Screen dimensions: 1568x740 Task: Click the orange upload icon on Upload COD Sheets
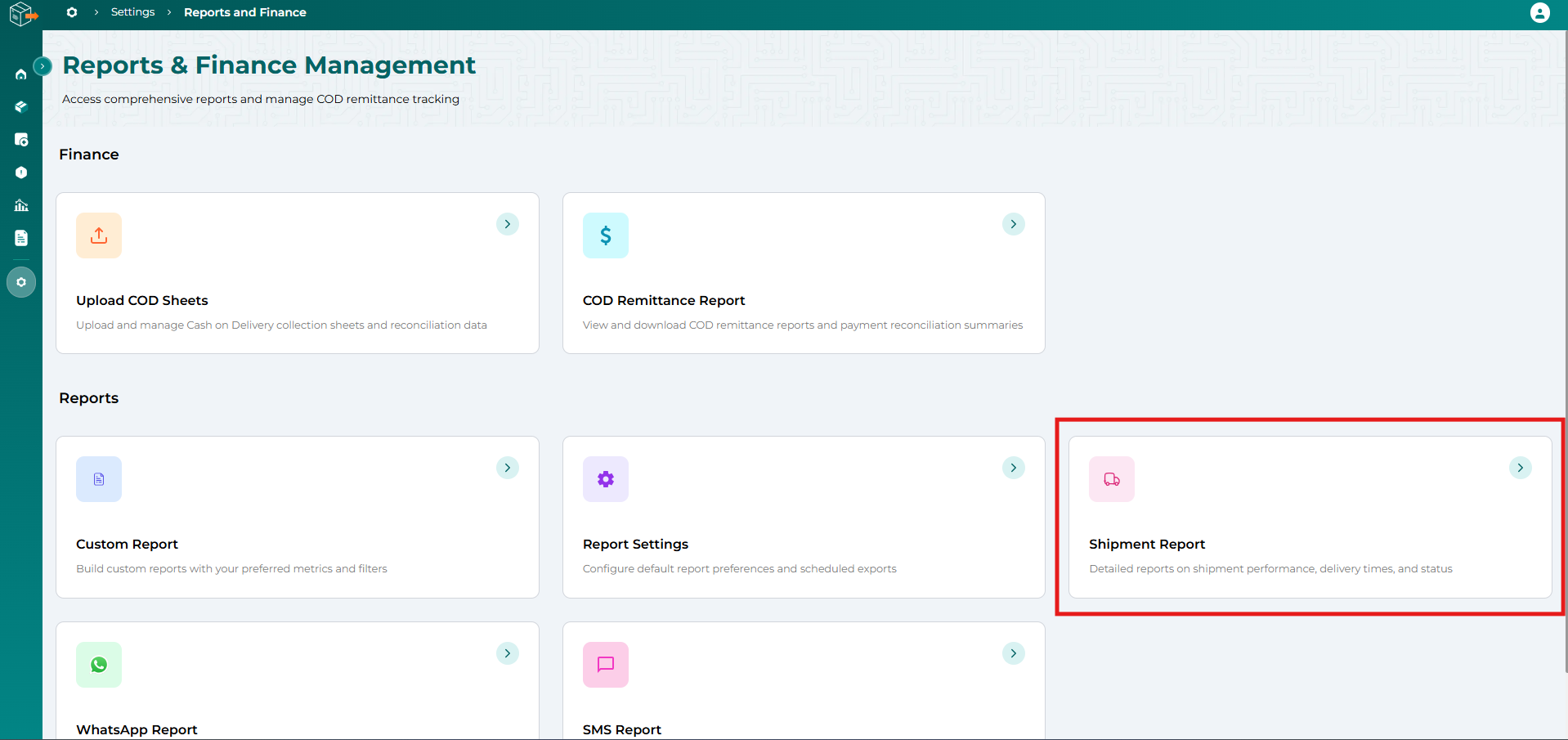99,235
